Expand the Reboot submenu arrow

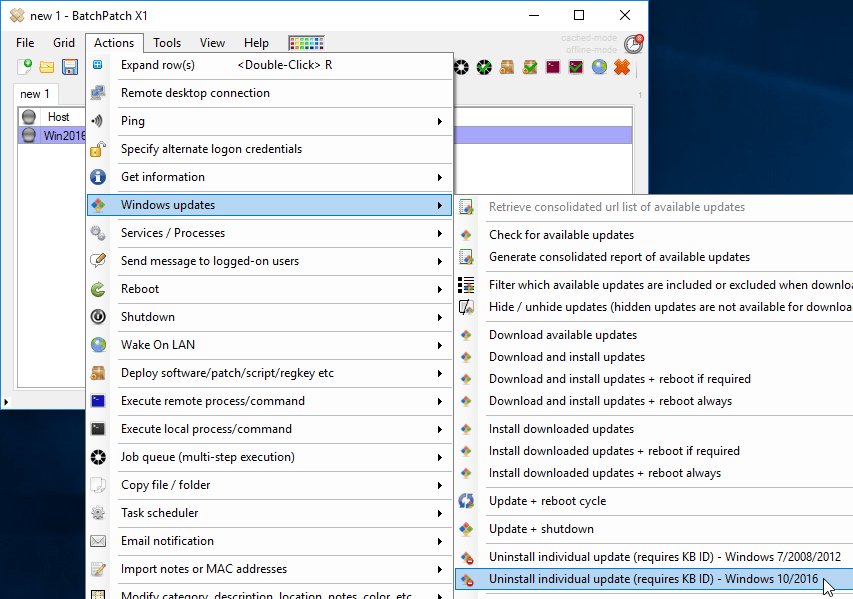[440, 289]
